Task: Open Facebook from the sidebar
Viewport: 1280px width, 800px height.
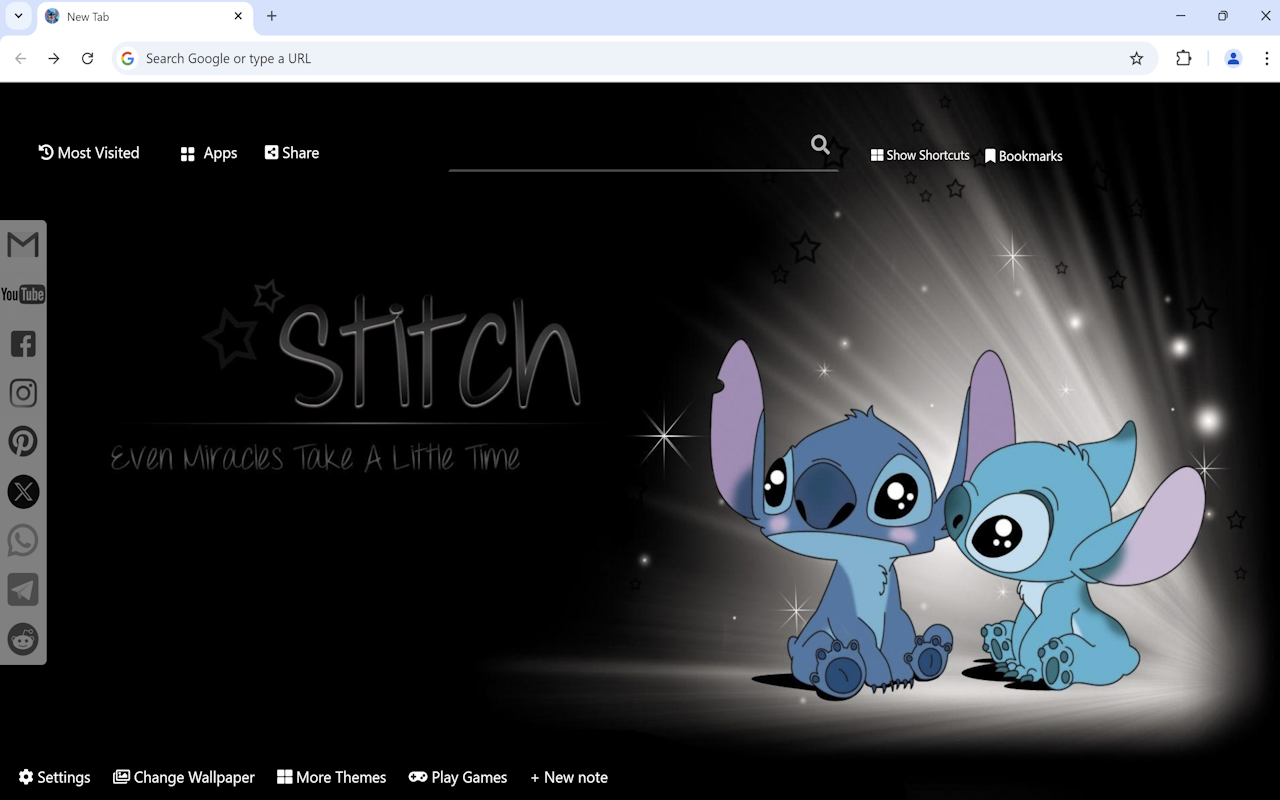Action: click(22, 343)
